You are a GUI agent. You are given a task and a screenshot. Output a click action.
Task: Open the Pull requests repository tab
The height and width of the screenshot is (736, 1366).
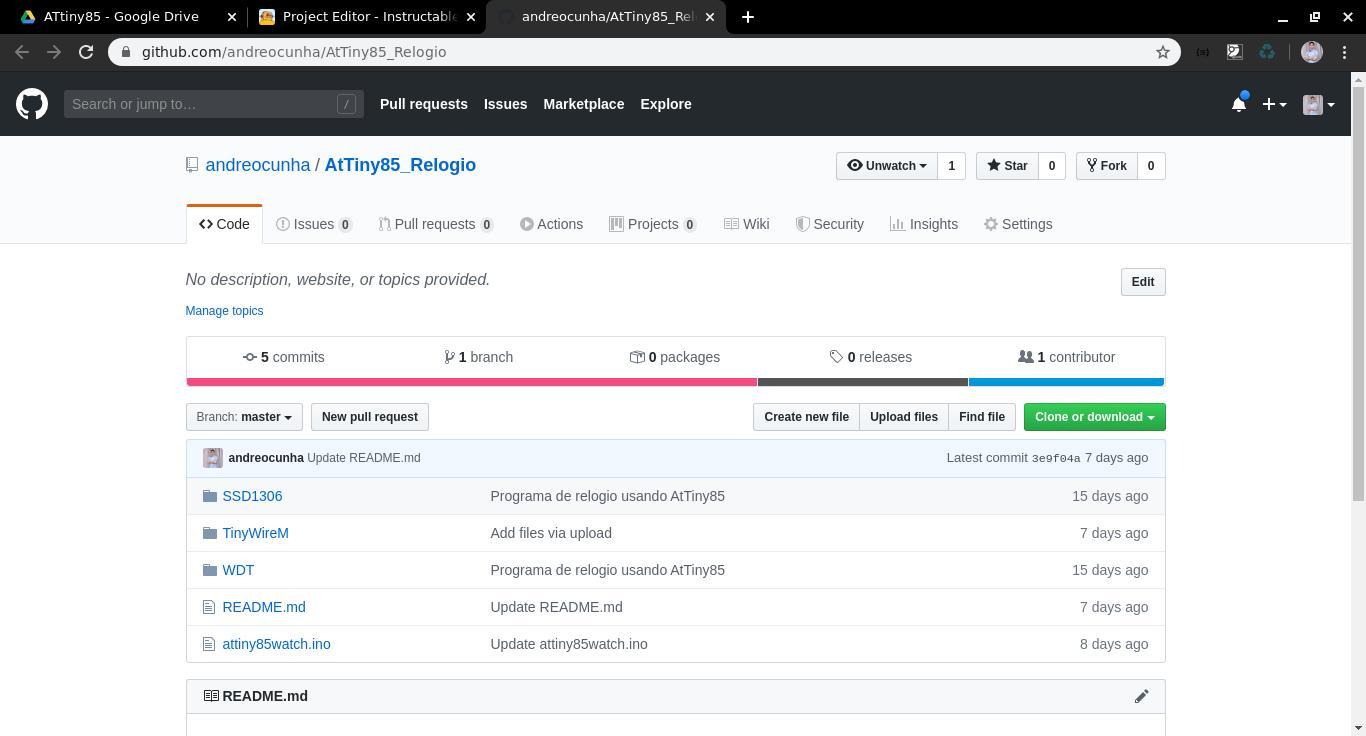coord(436,224)
